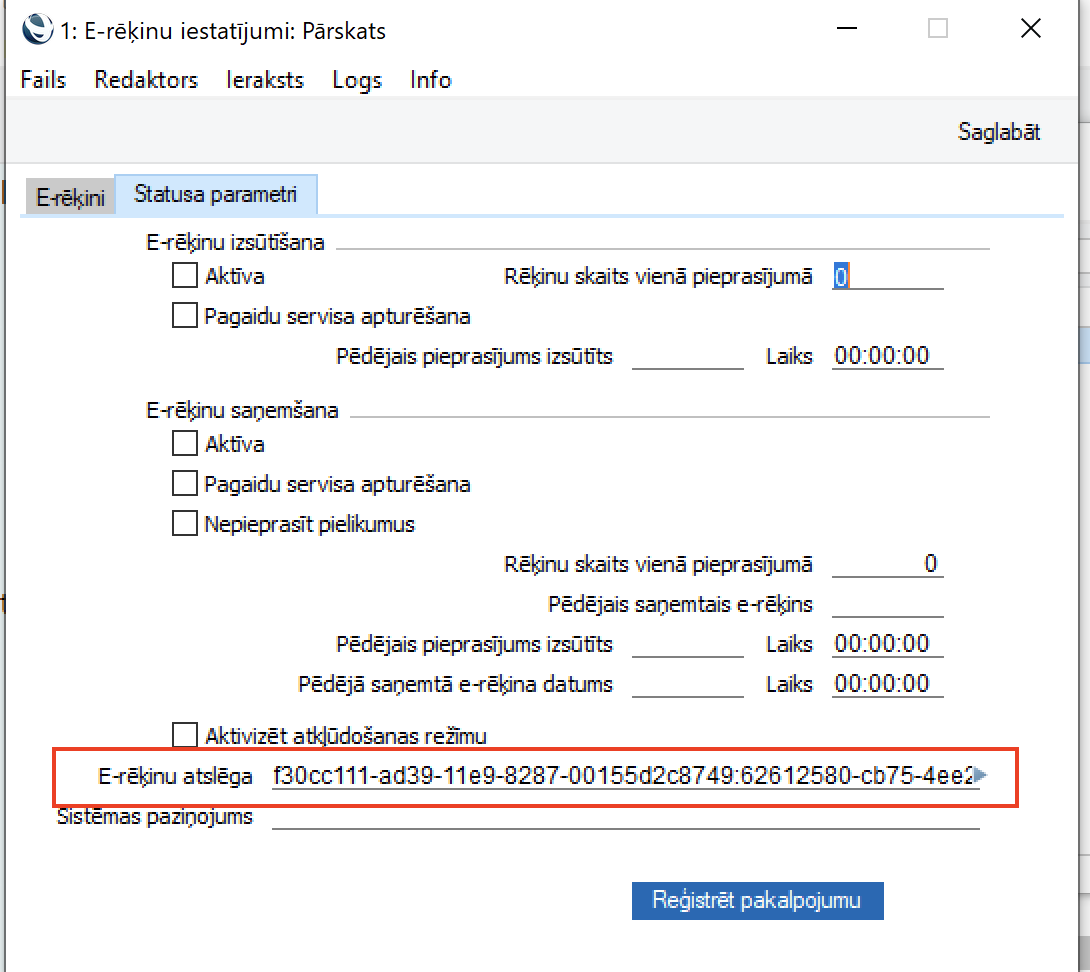Toggle Pagaidu servisa apturēšana under E-rēķinu izsūtīšana

pos(185,316)
